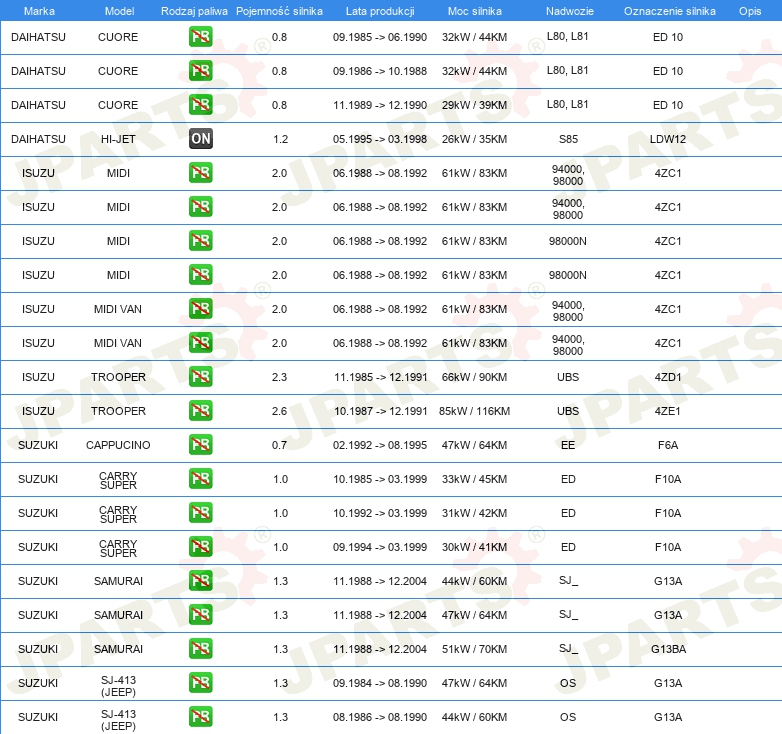
Task: Click the date range 10.1987 -> 12.1991
Action: (x=381, y=411)
